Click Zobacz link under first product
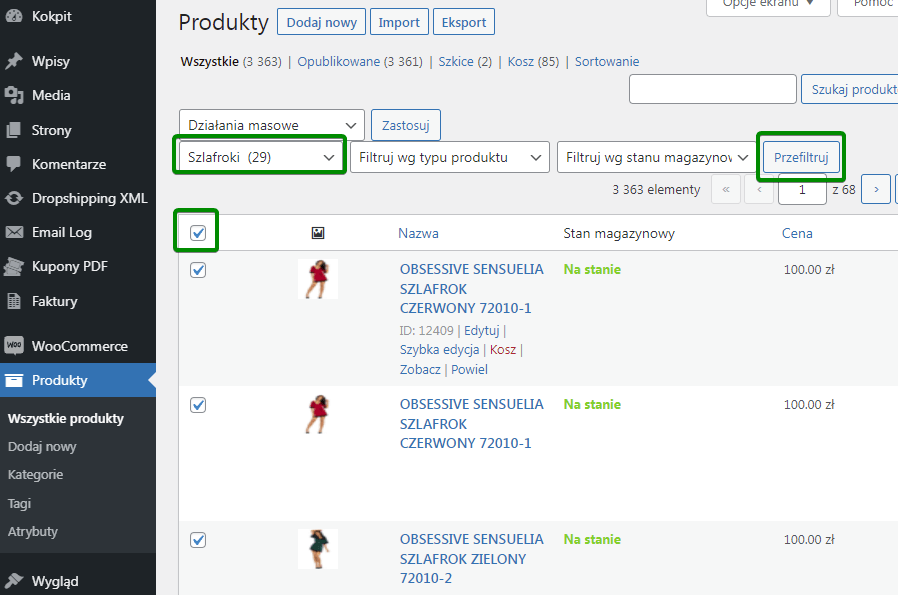This screenshot has width=898, height=595. pyautogui.click(x=420, y=369)
